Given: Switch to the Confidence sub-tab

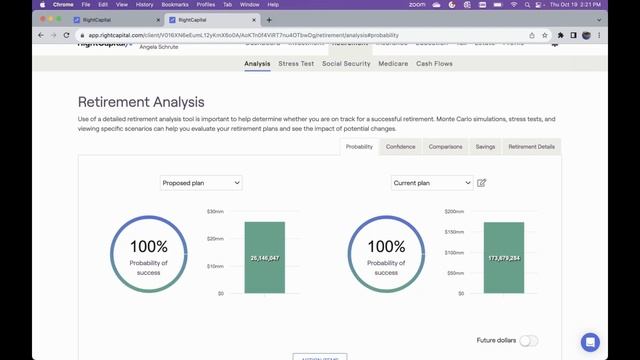Looking at the screenshot, I should 400,147.
